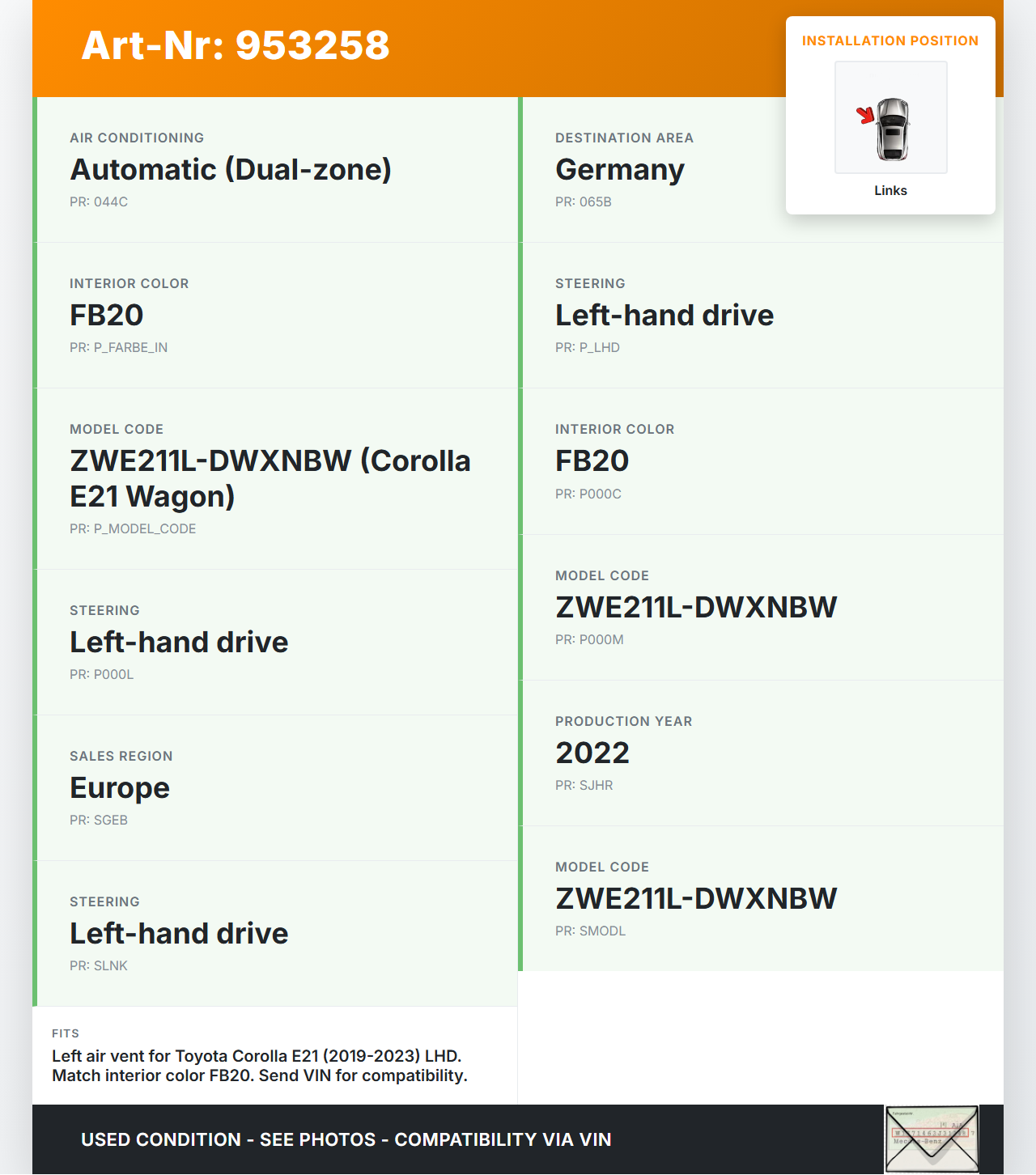Click the PR: SLNK steering code
1036x1175 pixels.
point(99,965)
